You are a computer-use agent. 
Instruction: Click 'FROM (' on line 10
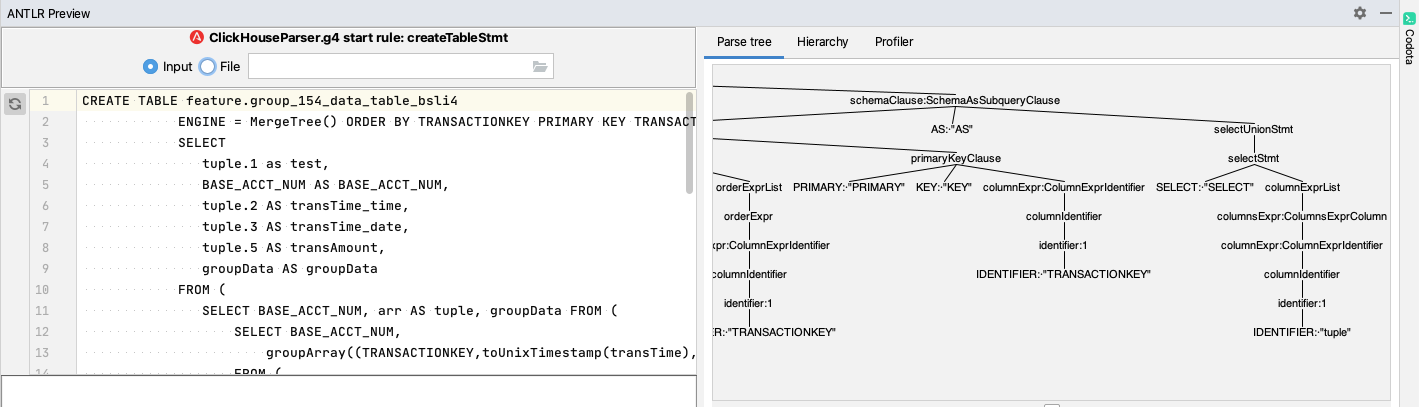[x=202, y=290]
